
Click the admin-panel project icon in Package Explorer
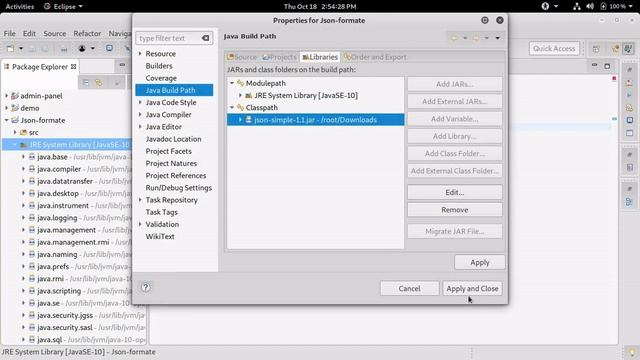(x=15, y=96)
